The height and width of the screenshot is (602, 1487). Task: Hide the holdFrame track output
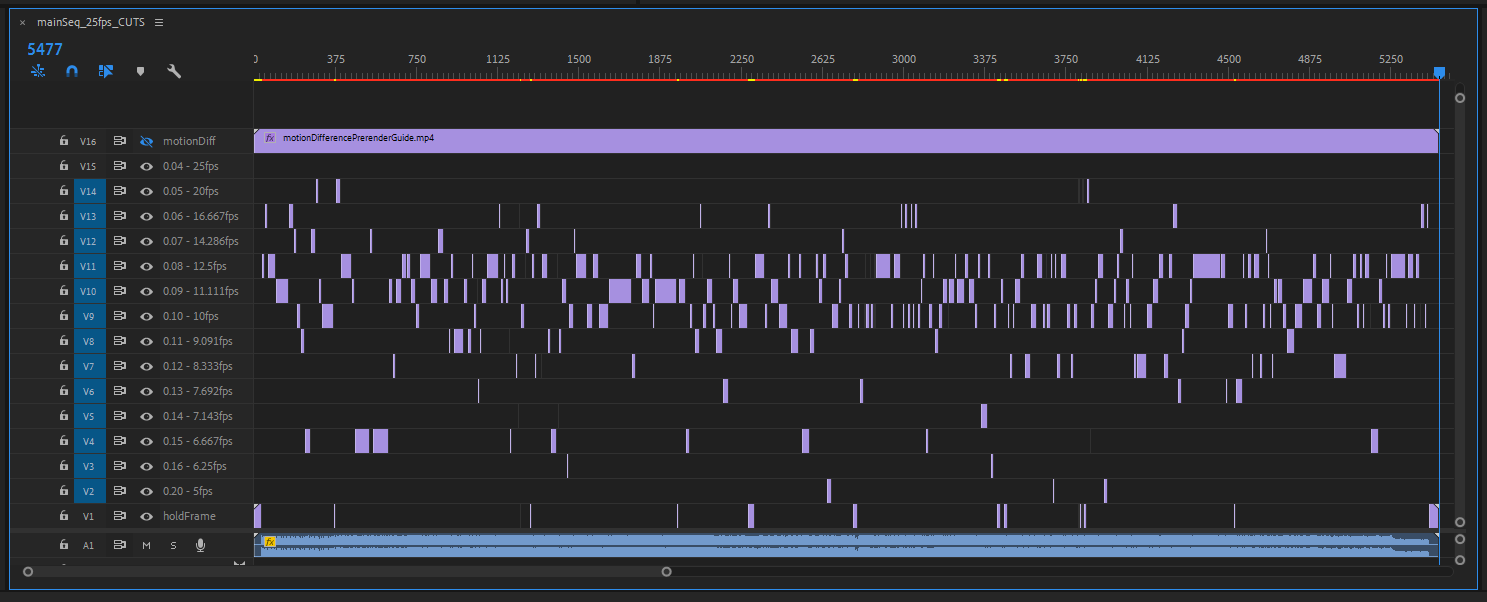[146, 516]
